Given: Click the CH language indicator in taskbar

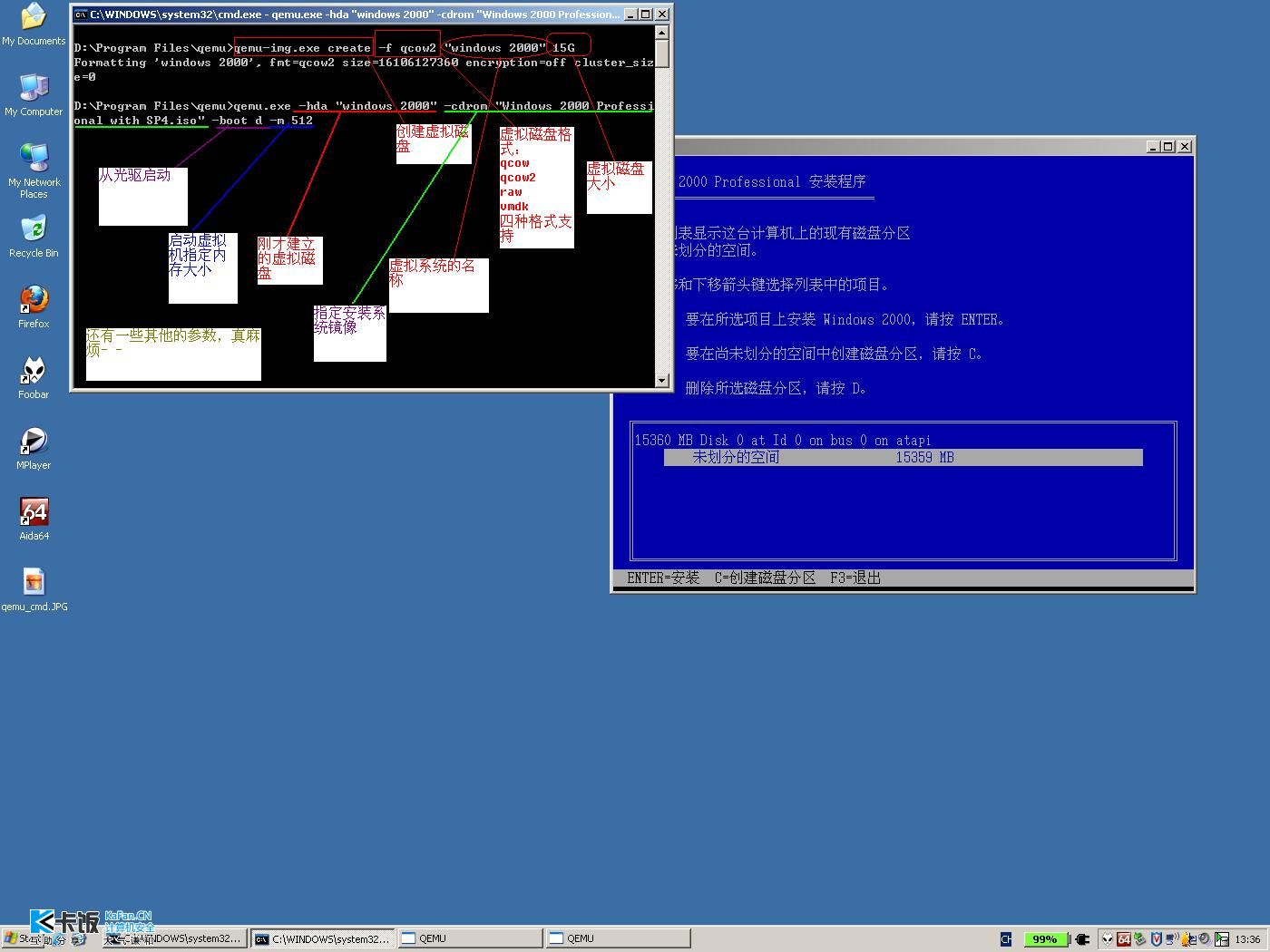Looking at the screenshot, I should (1006, 939).
